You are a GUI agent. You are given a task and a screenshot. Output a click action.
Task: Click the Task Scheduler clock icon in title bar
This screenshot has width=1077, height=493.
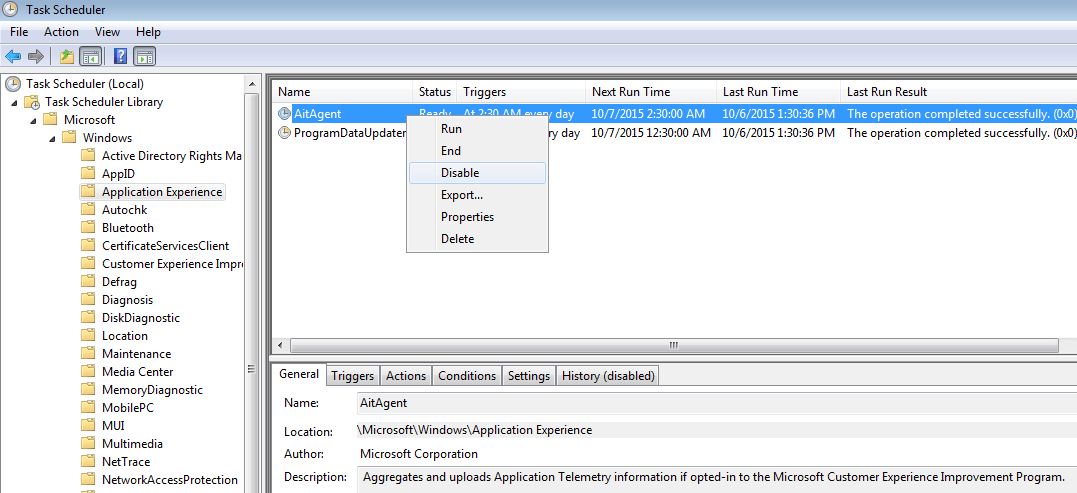10,10
